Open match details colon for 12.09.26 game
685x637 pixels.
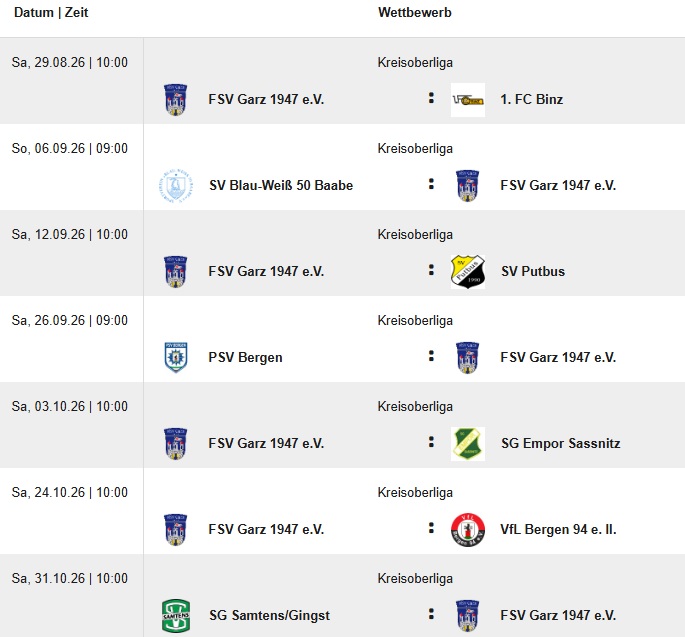[431, 270]
